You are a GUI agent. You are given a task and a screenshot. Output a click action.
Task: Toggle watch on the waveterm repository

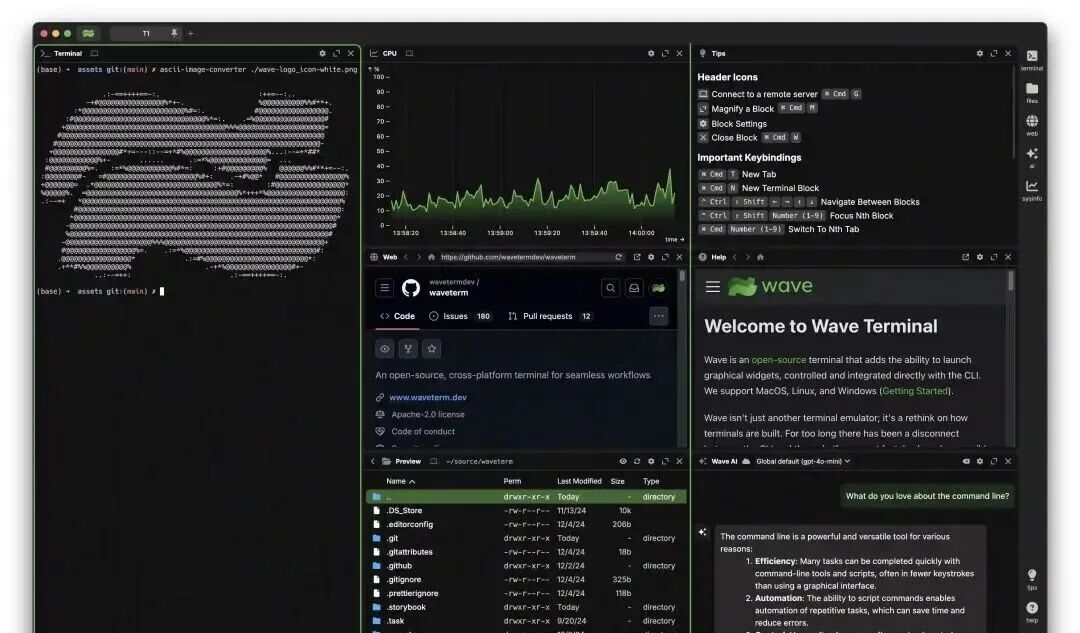[384, 349]
